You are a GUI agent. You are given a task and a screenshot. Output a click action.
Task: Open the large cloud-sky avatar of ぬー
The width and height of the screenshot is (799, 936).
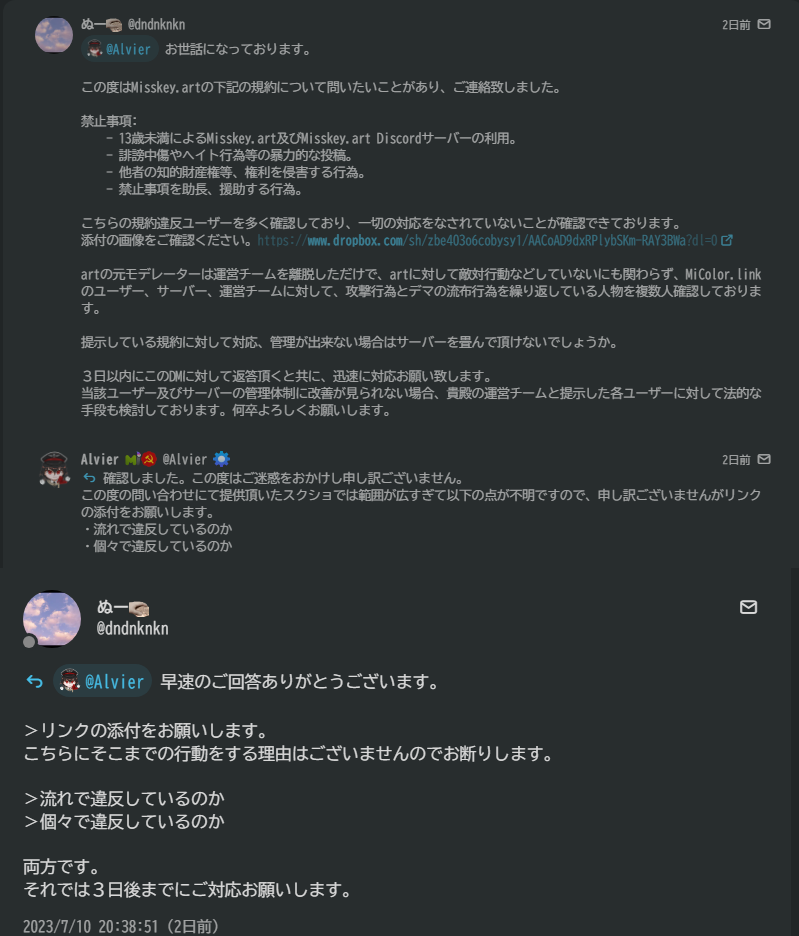52,619
